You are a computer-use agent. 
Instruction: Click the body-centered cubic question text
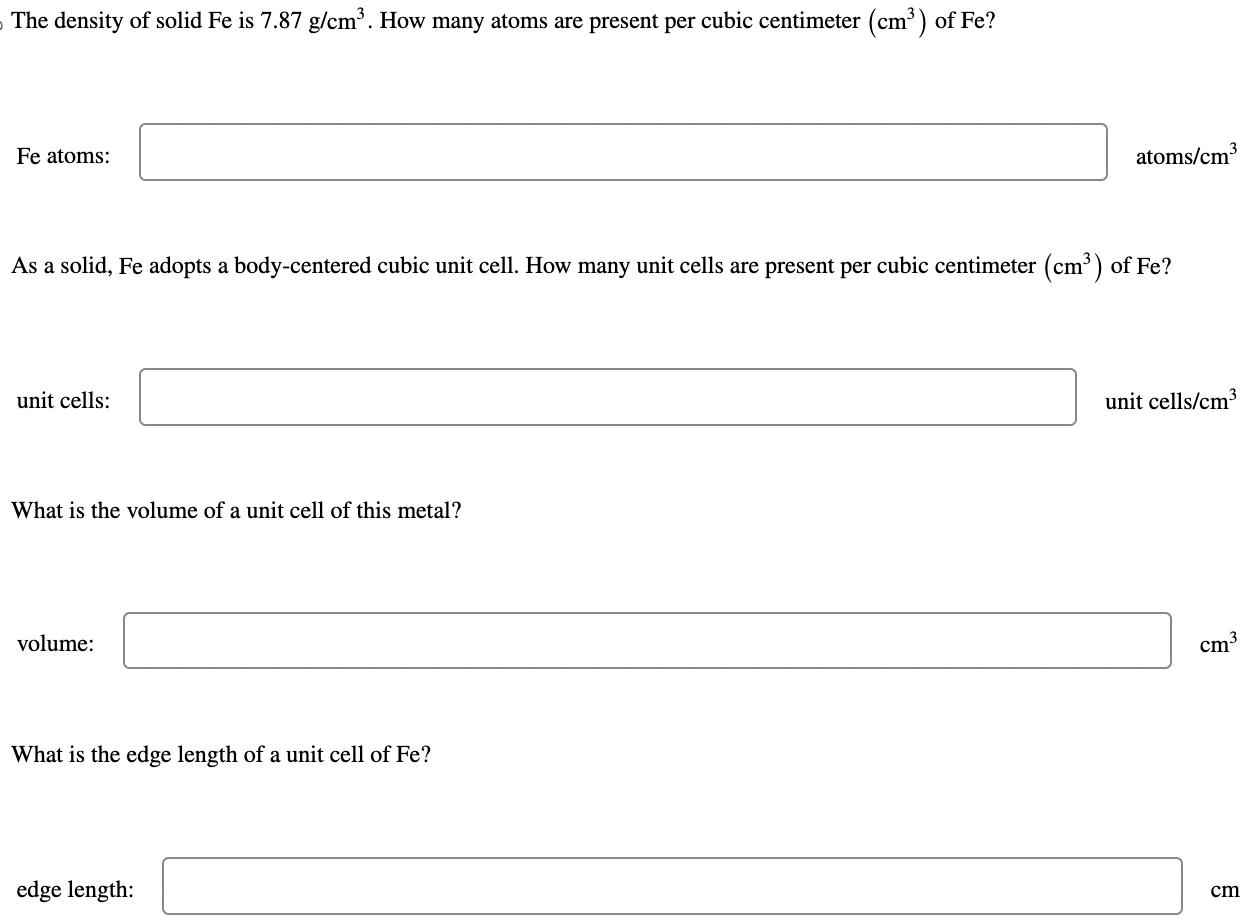click(x=590, y=265)
